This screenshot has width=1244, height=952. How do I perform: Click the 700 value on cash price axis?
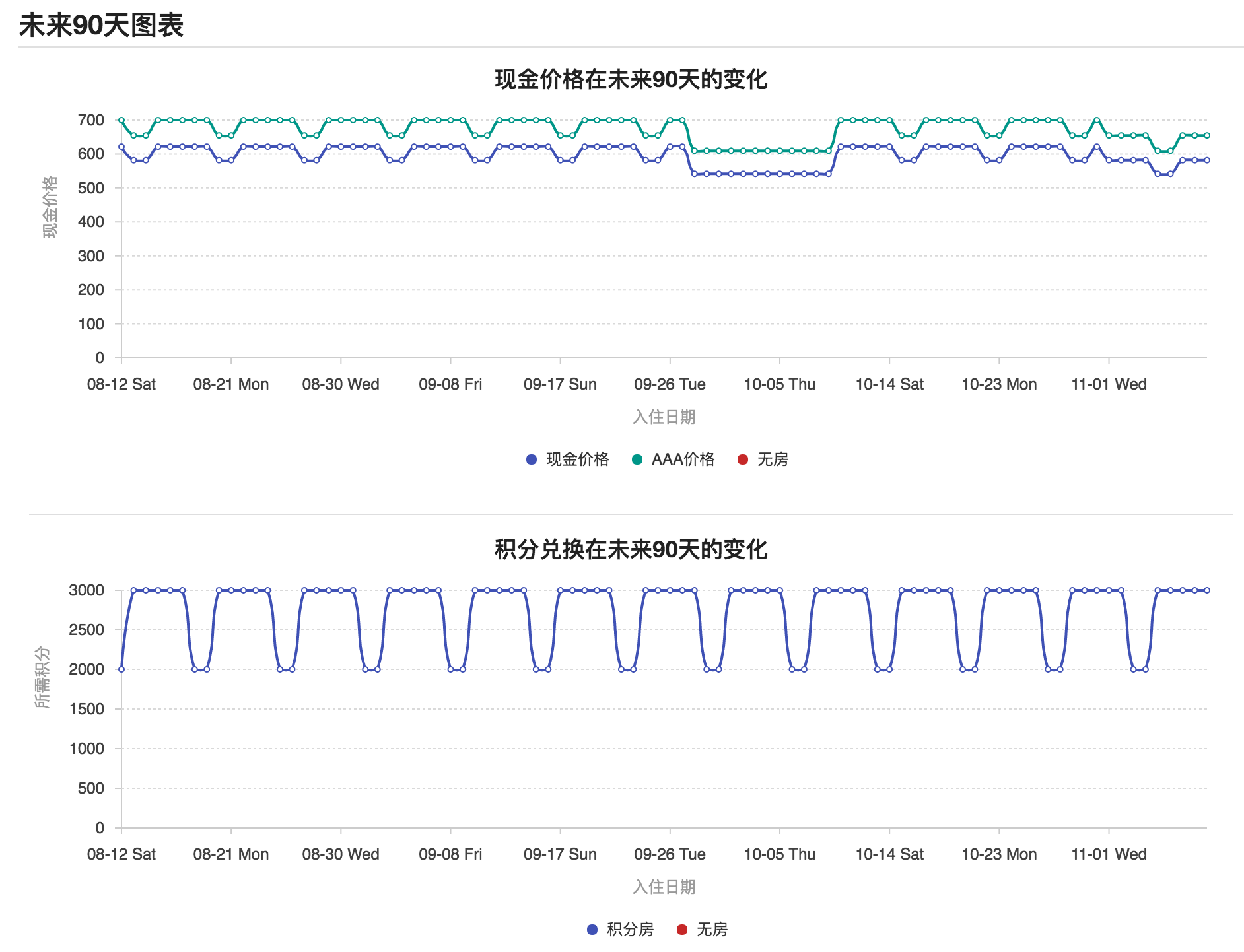click(91, 120)
